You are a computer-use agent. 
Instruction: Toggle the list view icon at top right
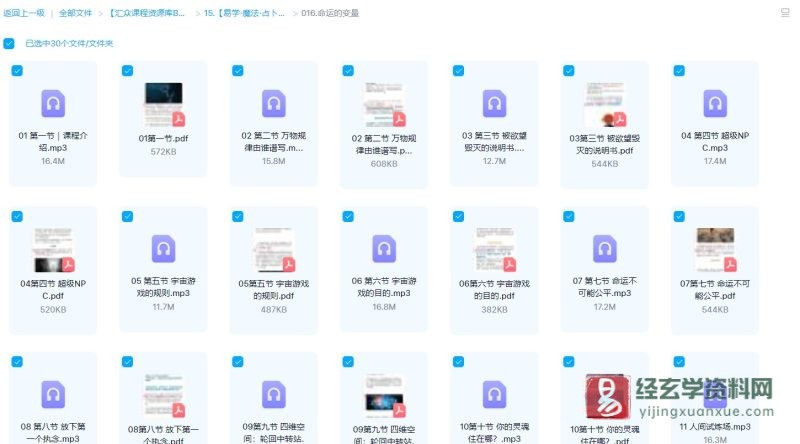(785, 12)
